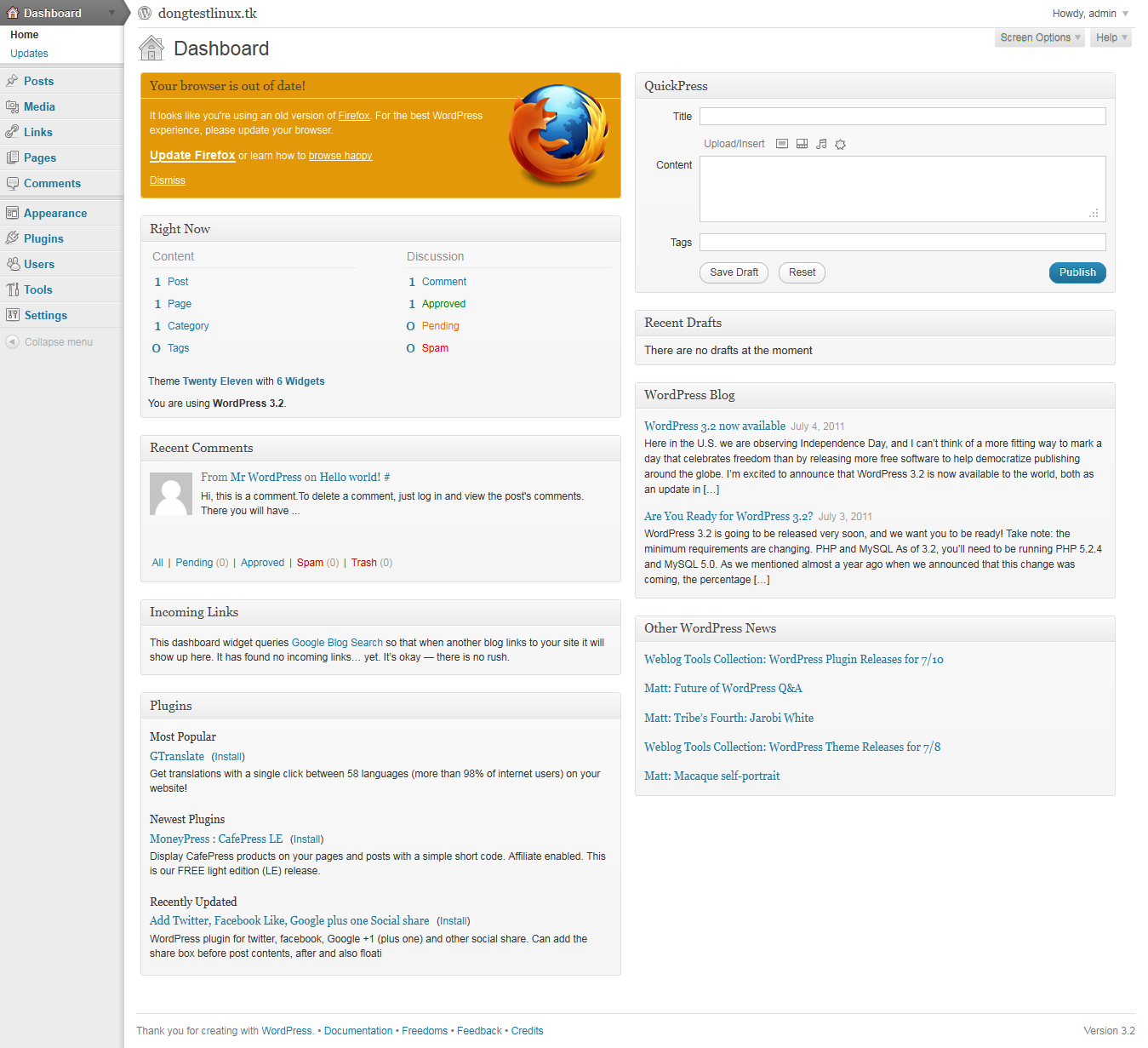Open the Feedback footer link
The width and height of the screenshot is (1148, 1048).
pos(479,1031)
